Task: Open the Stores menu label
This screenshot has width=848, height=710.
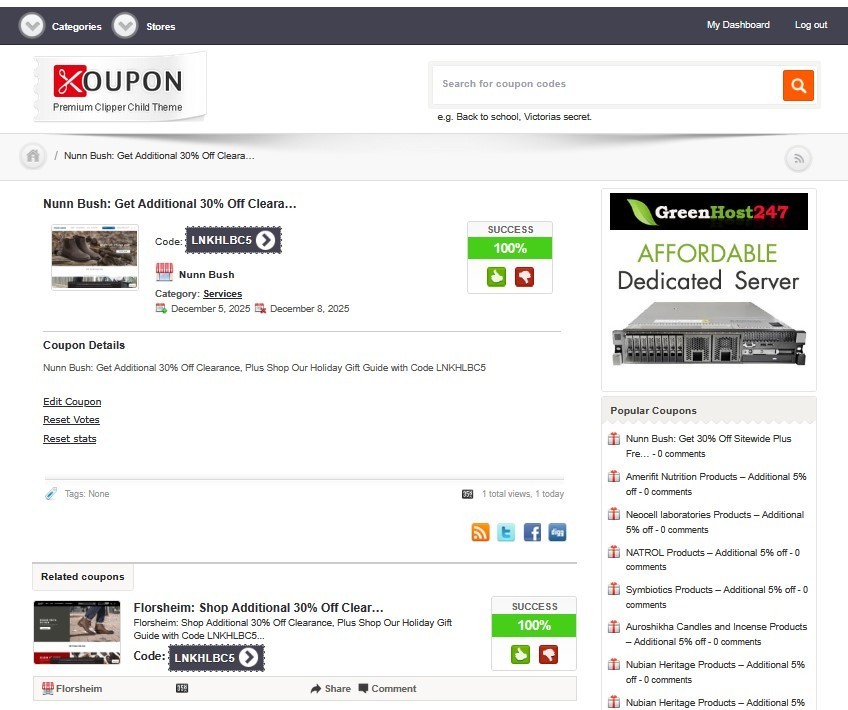Action: tap(161, 26)
